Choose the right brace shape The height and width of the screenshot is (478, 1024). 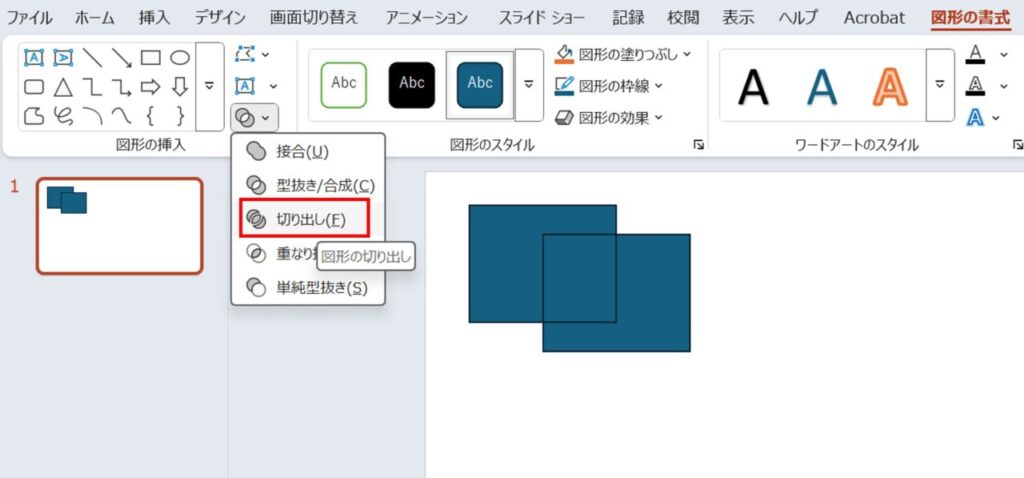tap(180, 116)
